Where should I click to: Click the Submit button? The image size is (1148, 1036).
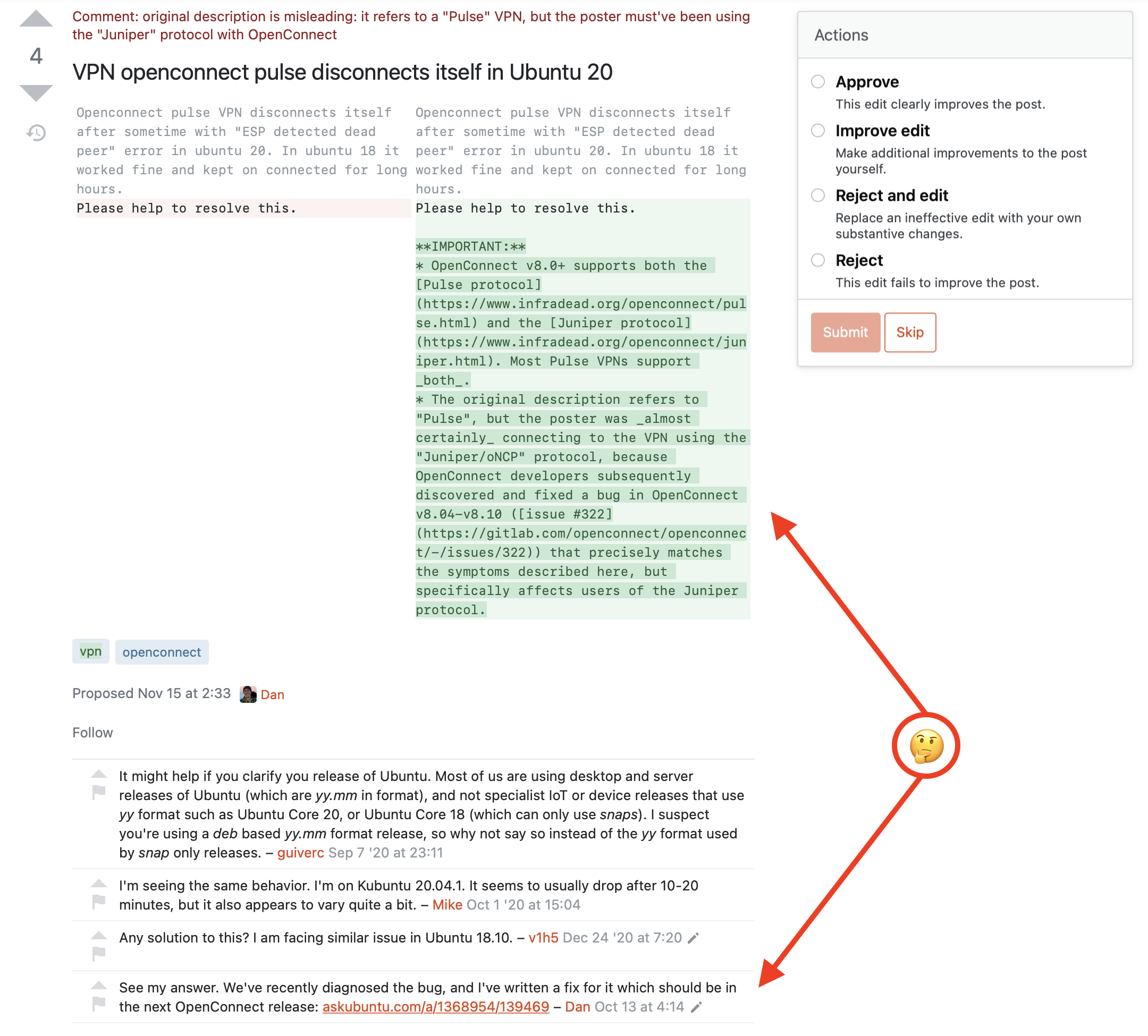pyautogui.click(x=845, y=332)
